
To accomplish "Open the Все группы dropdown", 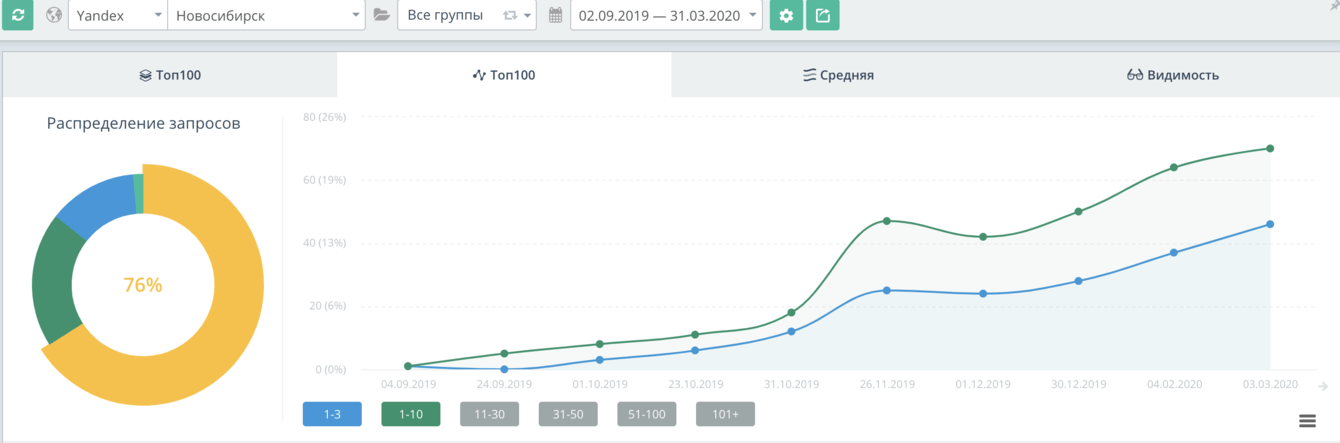I will [x=466, y=15].
